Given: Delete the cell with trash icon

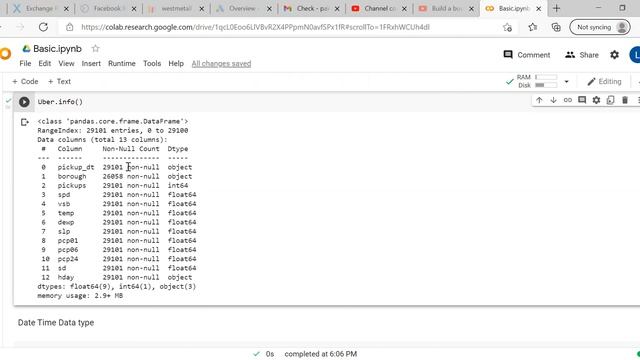Looking at the screenshot, I should click(625, 100).
